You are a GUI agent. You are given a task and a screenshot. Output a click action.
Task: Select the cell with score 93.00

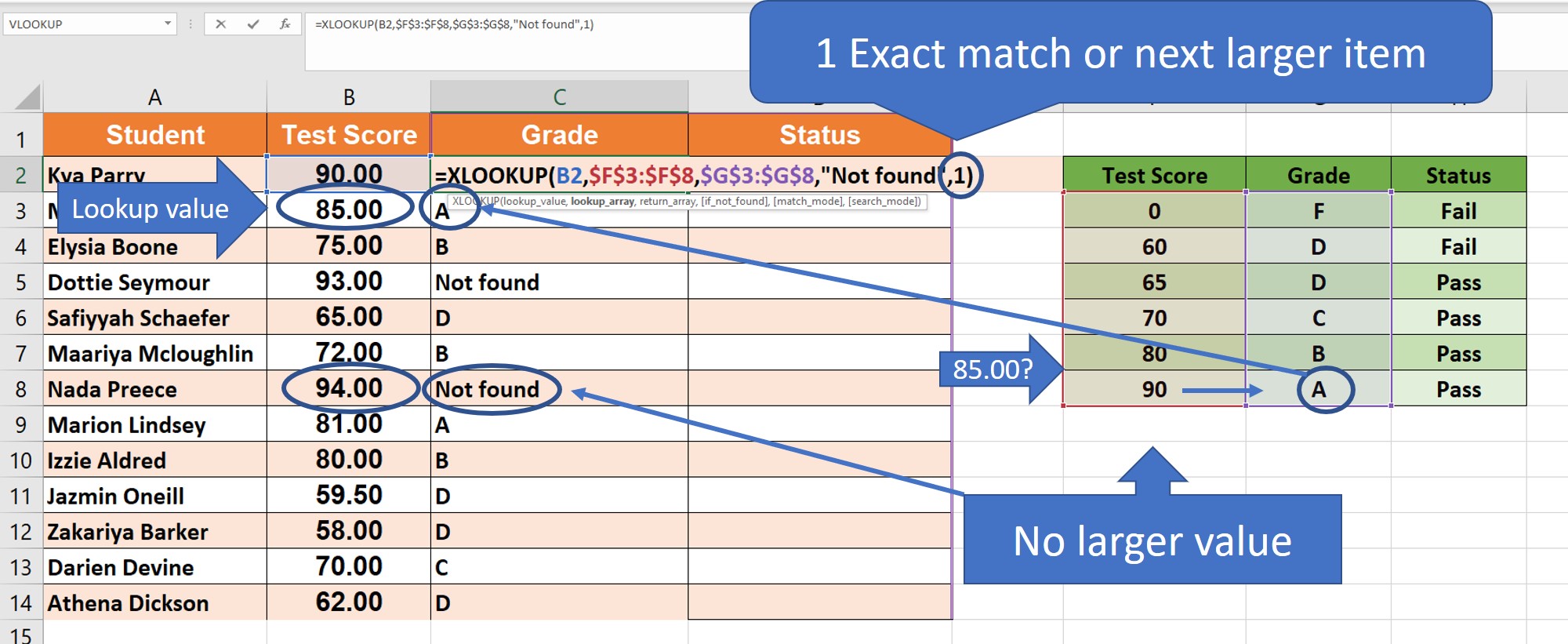pos(349,282)
